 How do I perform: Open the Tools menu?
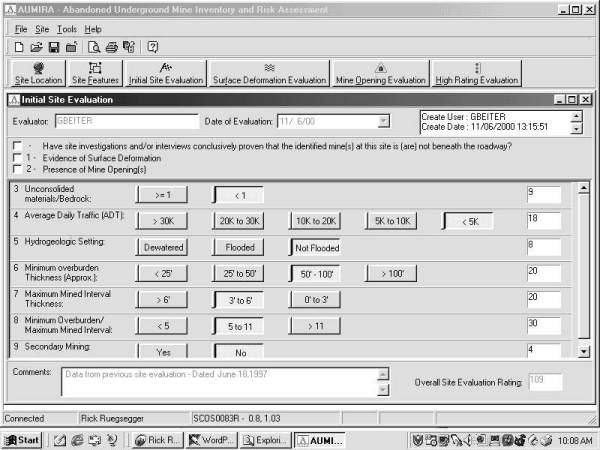(x=66, y=29)
